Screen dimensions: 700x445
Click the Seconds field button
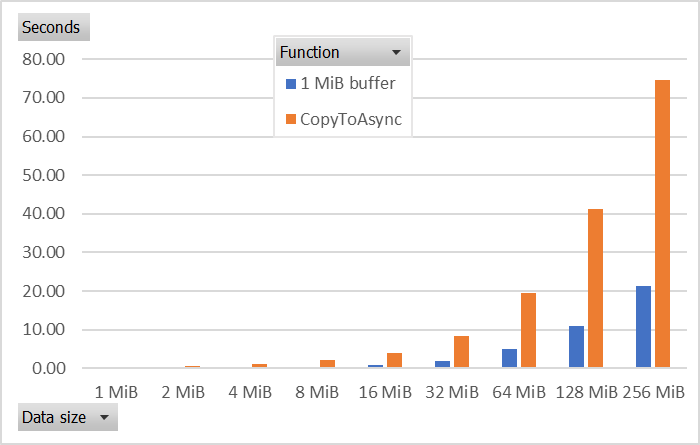54,27
